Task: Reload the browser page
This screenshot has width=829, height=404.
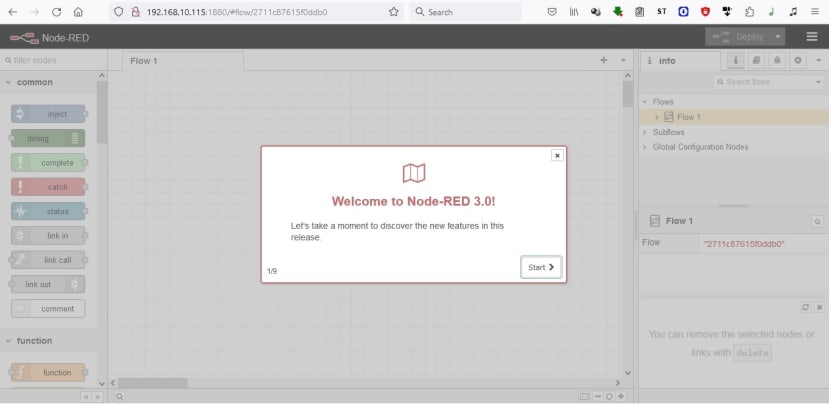Action: (57, 12)
